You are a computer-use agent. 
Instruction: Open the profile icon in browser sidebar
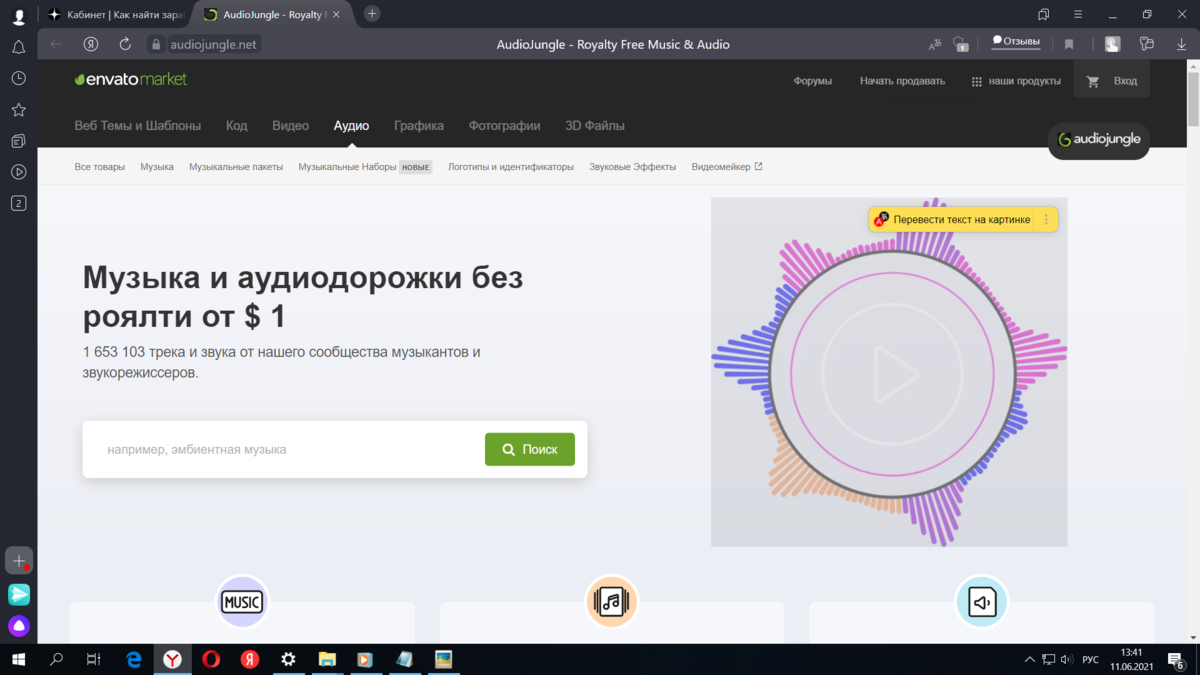[18, 16]
